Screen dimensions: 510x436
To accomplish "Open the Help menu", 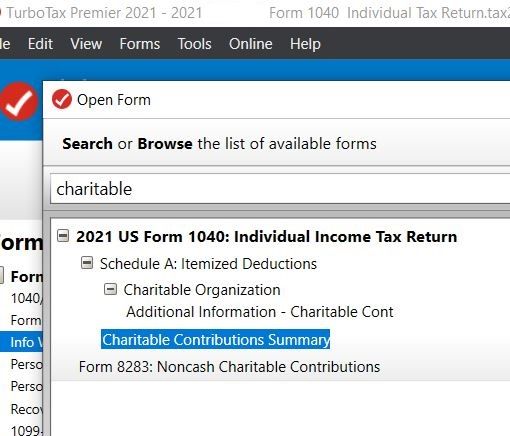I will (x=305, y=44).
